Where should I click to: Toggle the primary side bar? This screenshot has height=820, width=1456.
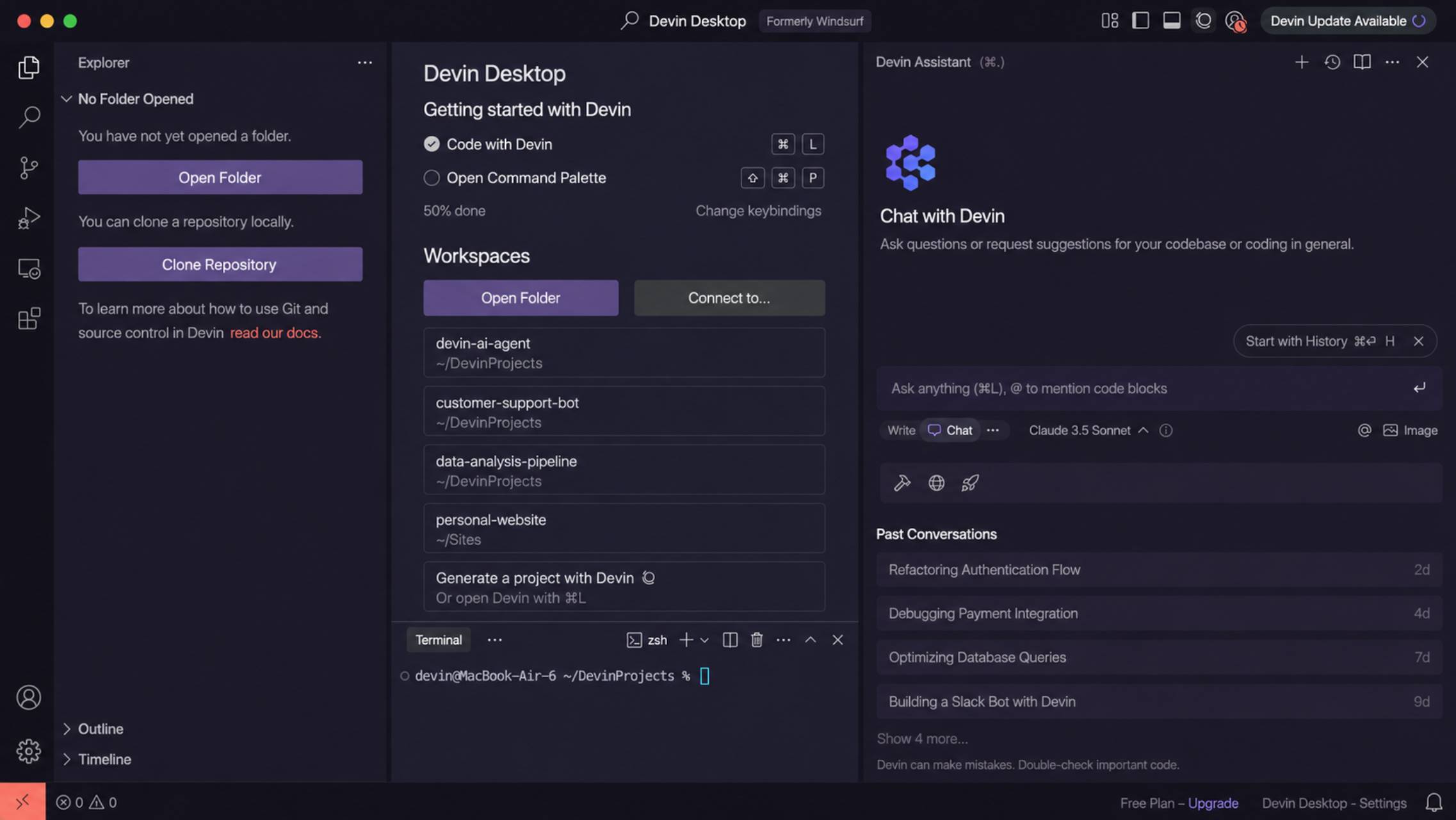click(x=1140, y=20)
